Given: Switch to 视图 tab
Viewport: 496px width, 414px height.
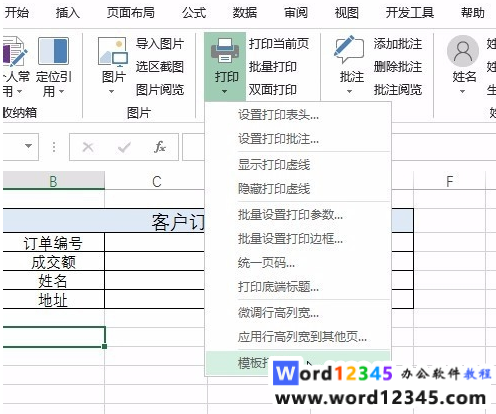Looking at the screenshot, I should (x=347, y=13).
